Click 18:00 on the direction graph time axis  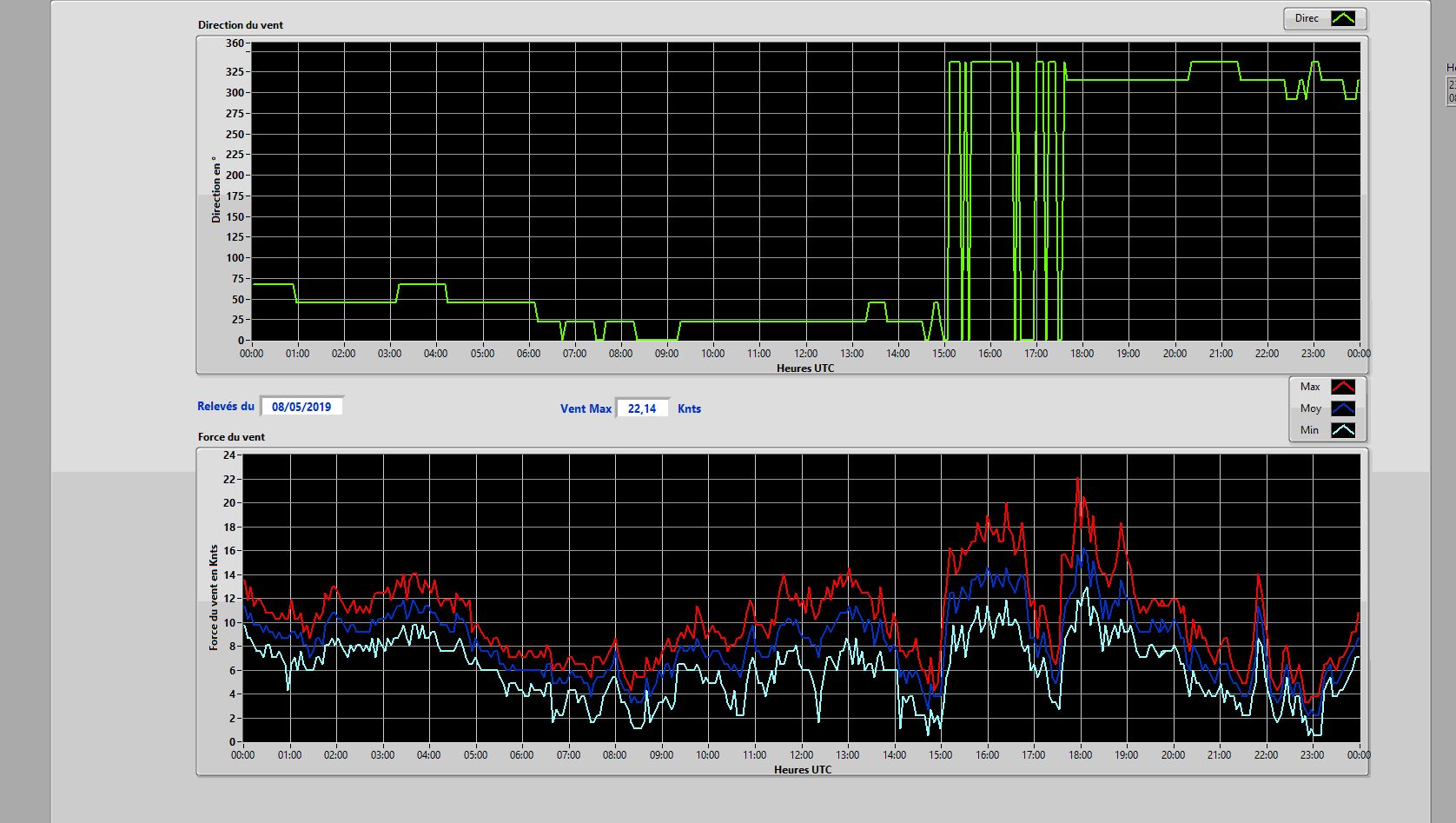click(1082, 354)
